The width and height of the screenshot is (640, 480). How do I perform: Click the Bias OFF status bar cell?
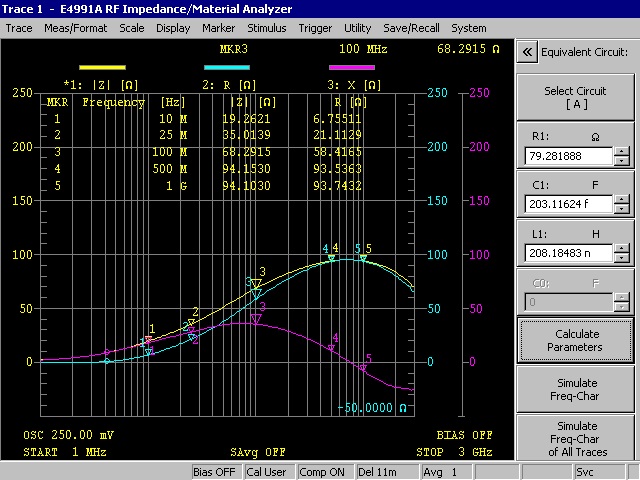pyautogui.click(x=217, y=472)
